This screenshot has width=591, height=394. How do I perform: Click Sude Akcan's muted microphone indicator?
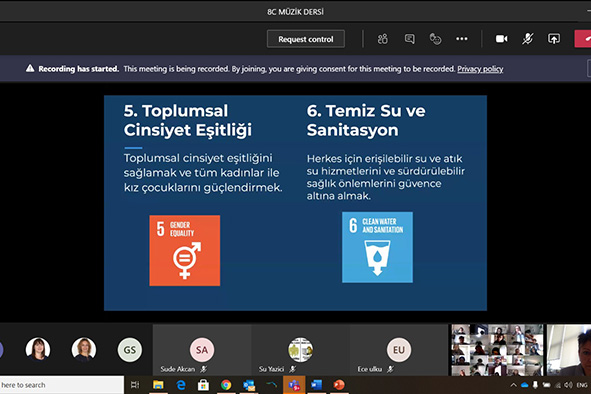[204, 369]
